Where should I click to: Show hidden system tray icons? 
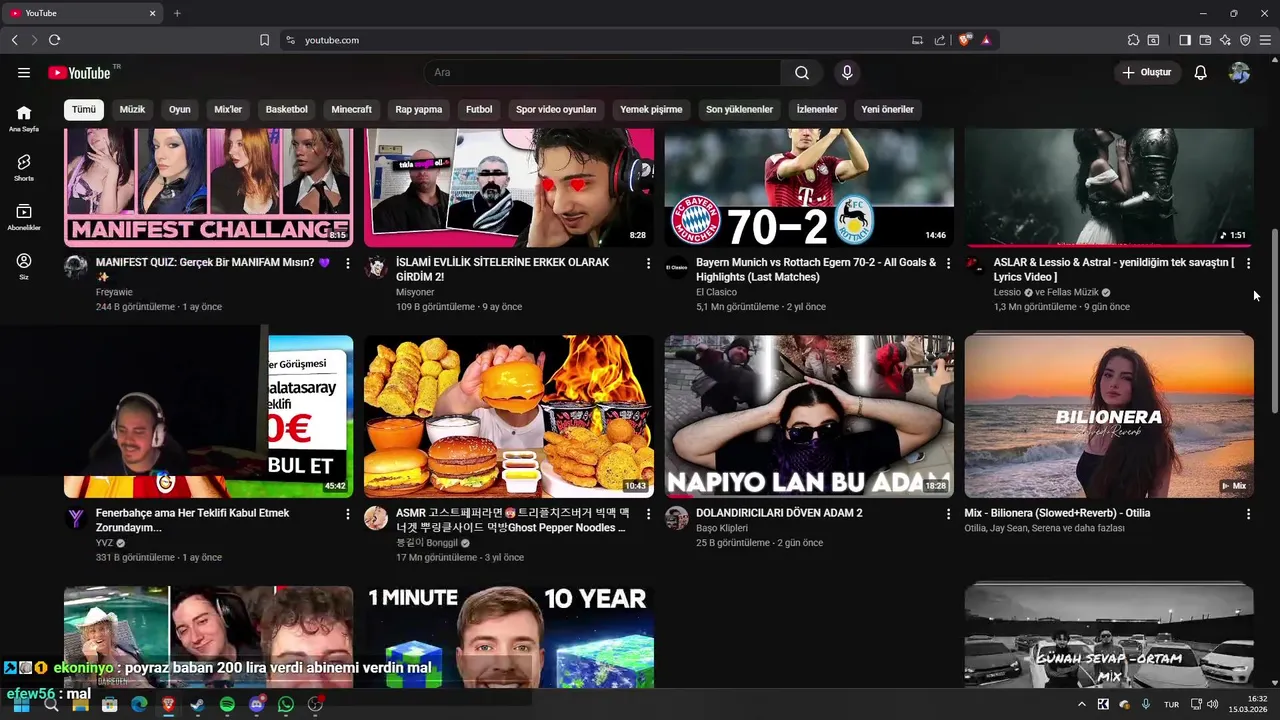tap(1081, 705)
